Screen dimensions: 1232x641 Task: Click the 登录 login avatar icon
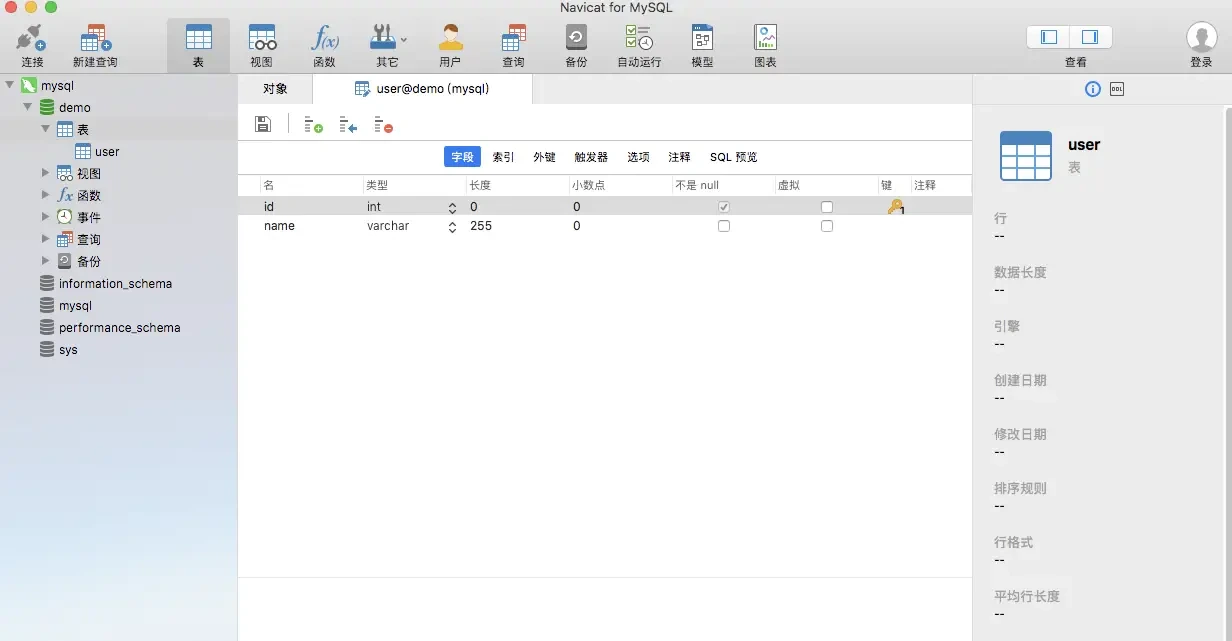click(x=1201, y=37)
